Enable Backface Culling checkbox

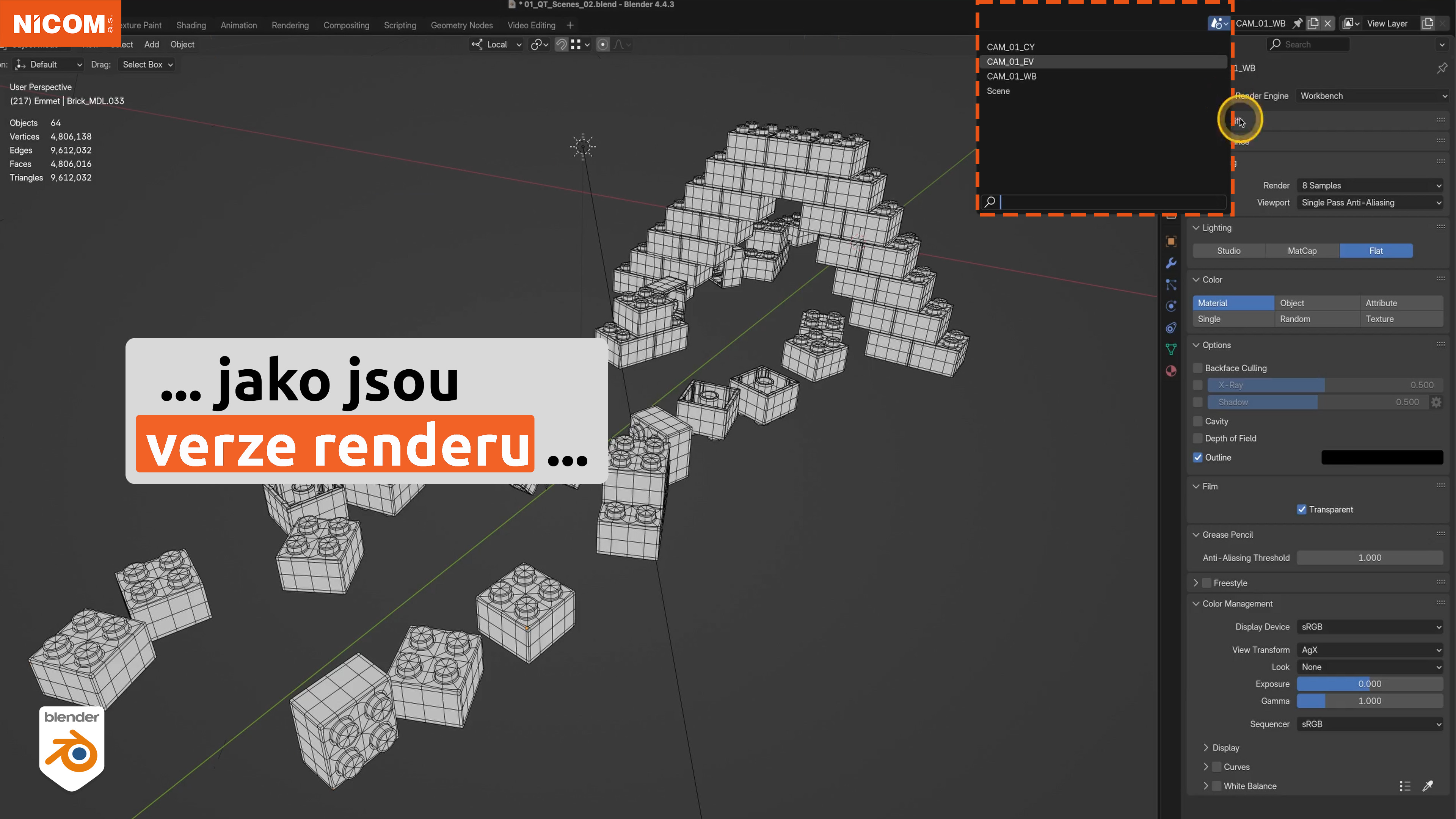pyautogui.click(x=1198, y=368)
